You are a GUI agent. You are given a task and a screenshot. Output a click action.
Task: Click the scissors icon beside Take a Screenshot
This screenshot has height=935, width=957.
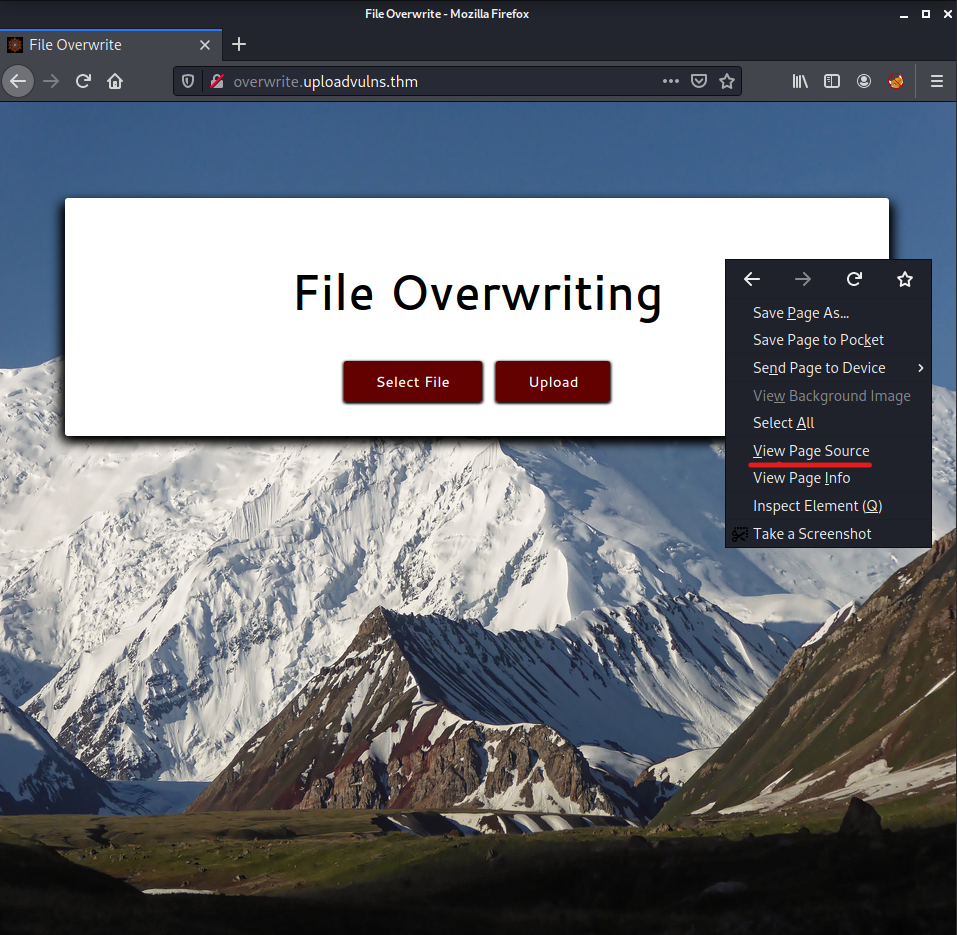(740, 535)
